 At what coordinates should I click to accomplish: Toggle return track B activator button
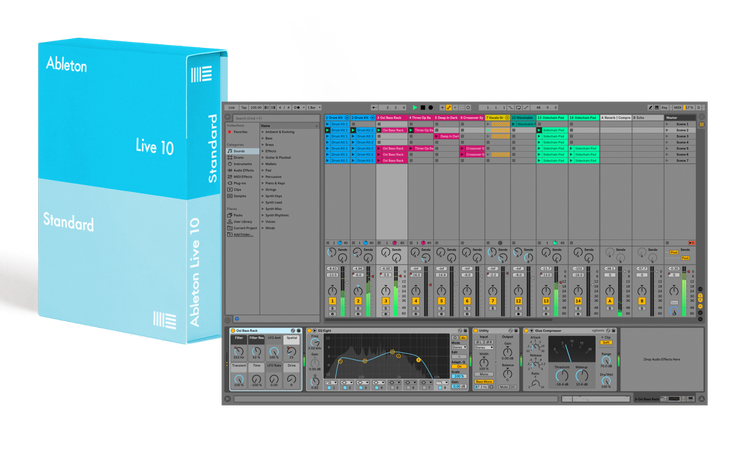pos(642,301)
